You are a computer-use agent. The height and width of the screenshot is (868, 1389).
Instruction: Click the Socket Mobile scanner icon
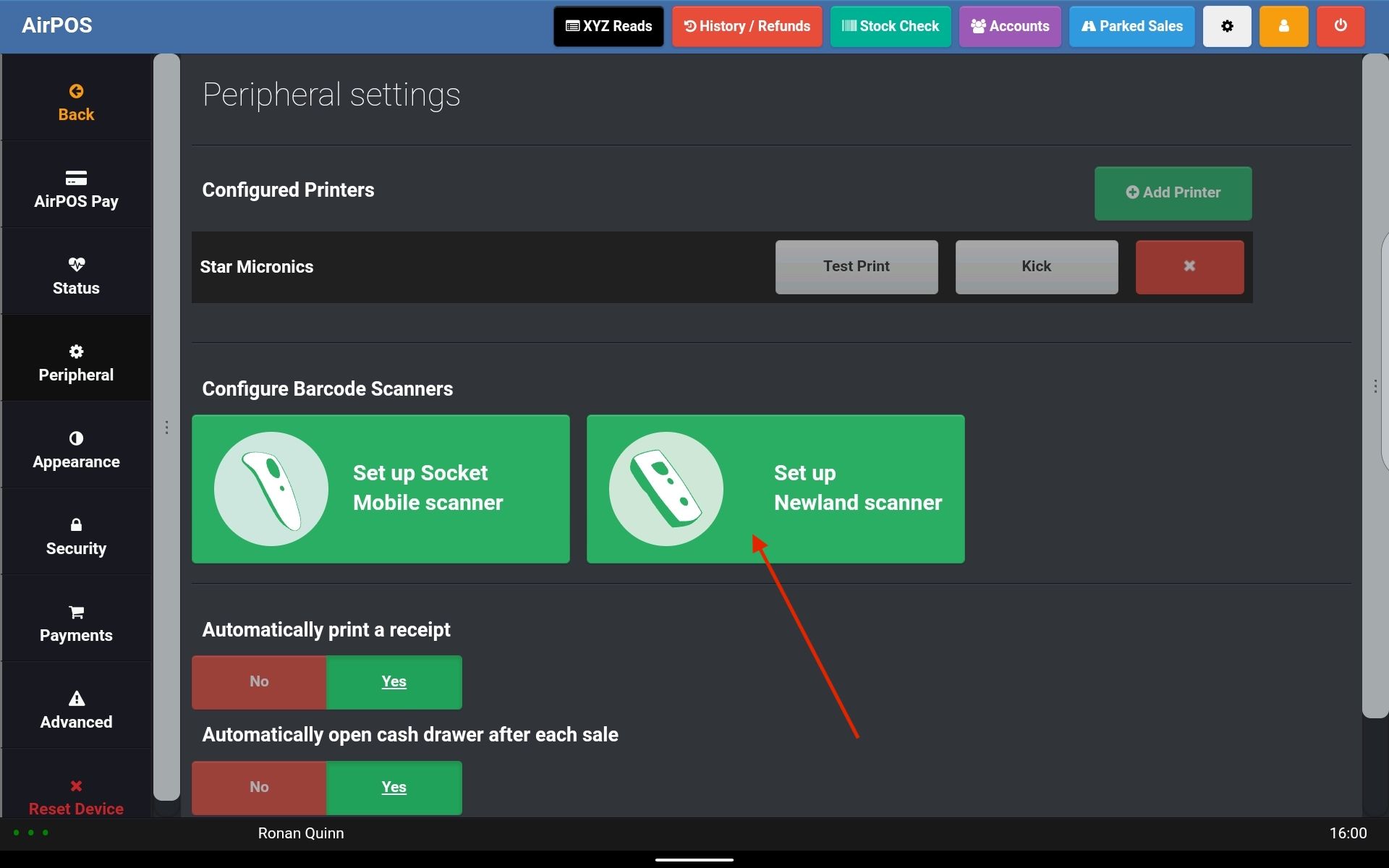click(271, 489)
